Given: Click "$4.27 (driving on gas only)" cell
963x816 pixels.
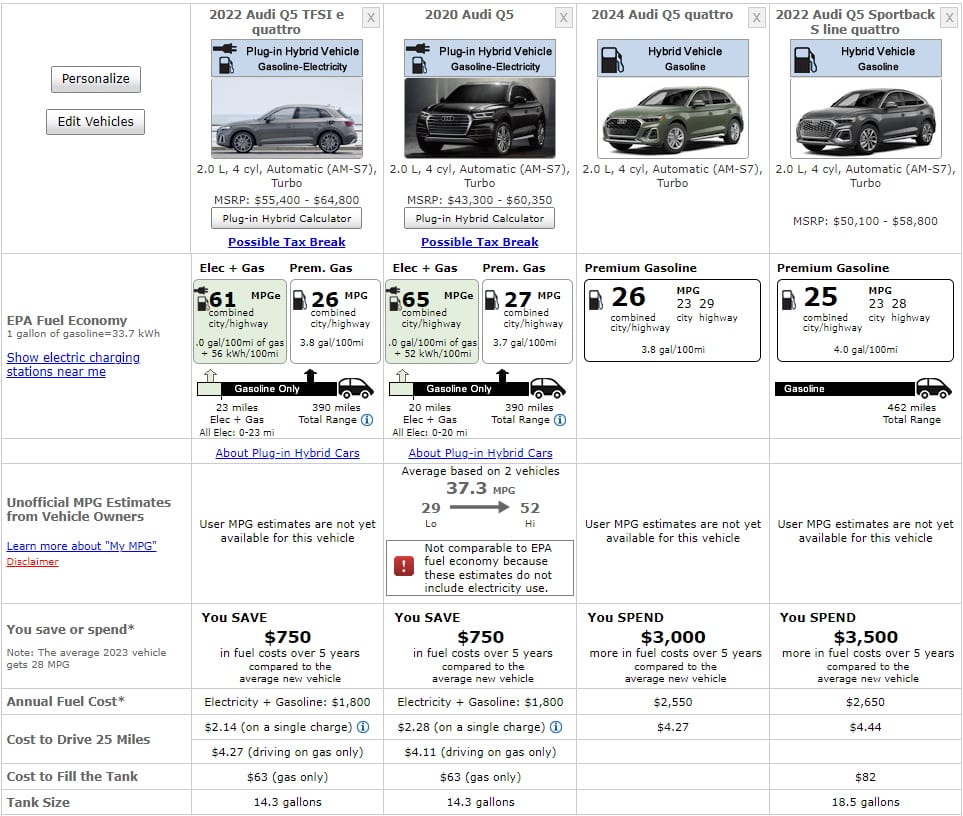Looking at the screenshot, I should (287, 752).
